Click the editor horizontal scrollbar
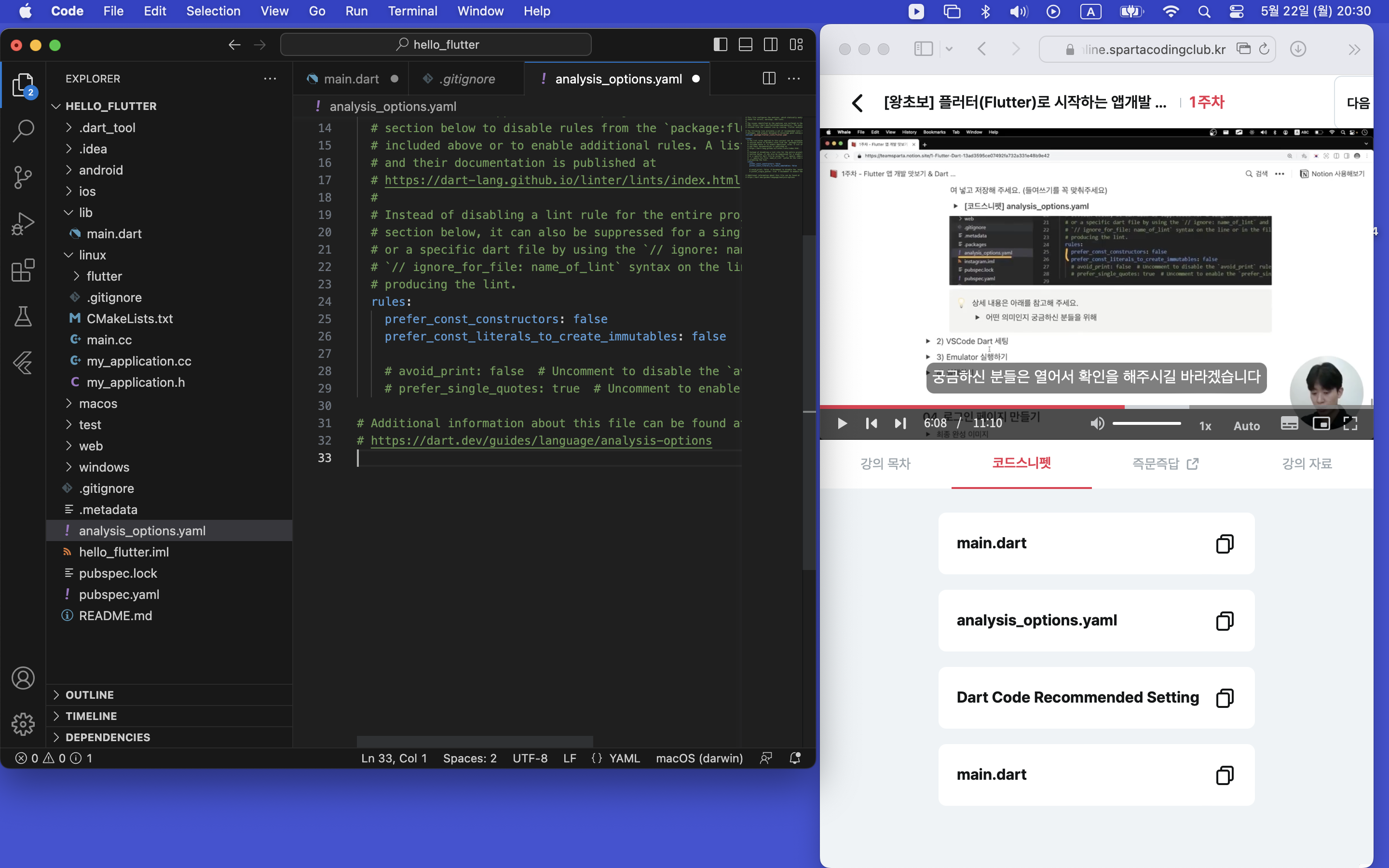This screenshot has height=868, width=1389. (x=475, y=741)
